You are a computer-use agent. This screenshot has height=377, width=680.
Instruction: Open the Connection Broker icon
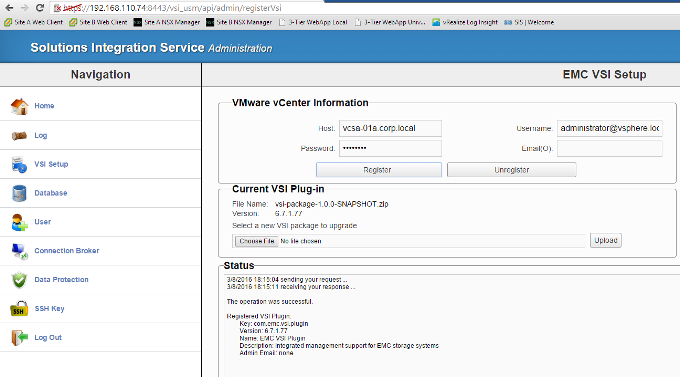[x=20, y=251]
